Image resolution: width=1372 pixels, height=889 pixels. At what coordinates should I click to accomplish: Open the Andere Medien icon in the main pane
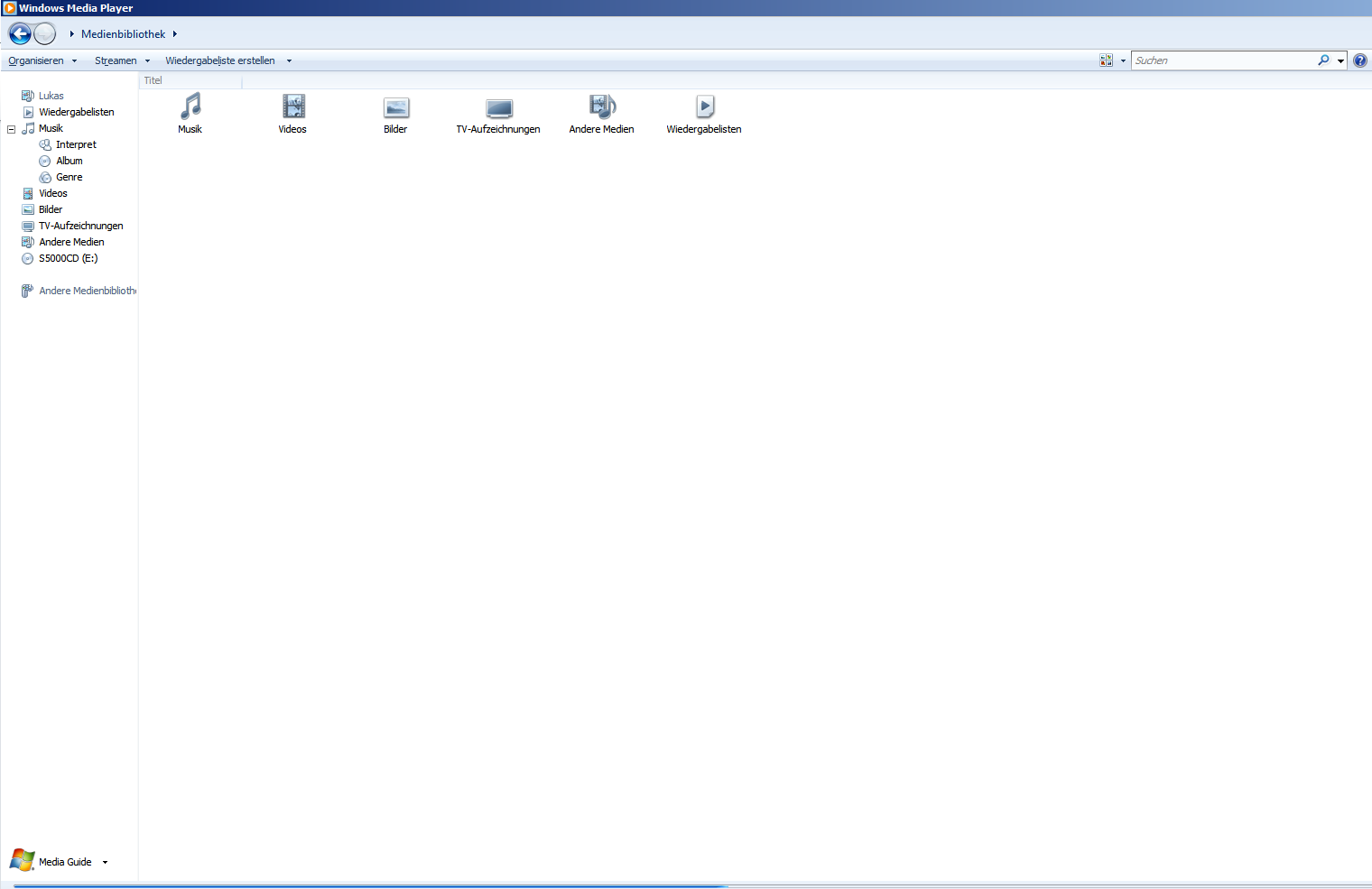tap(602, 106)
